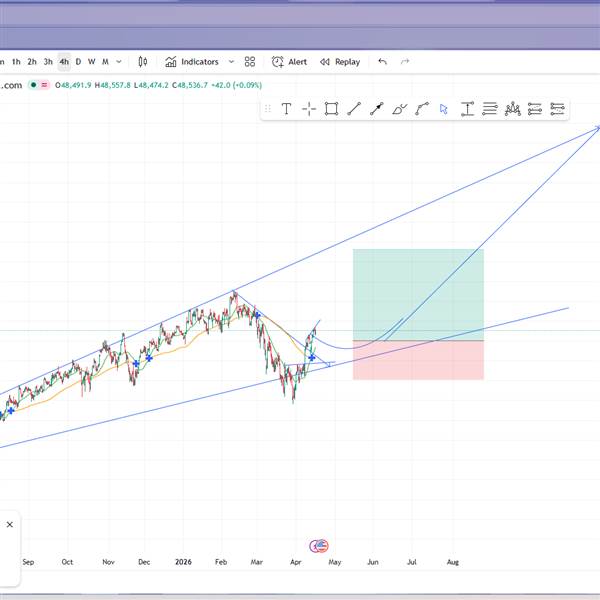Select the arrow pointer cursor tool
This screenshot has height=600, width=600.
444,109
